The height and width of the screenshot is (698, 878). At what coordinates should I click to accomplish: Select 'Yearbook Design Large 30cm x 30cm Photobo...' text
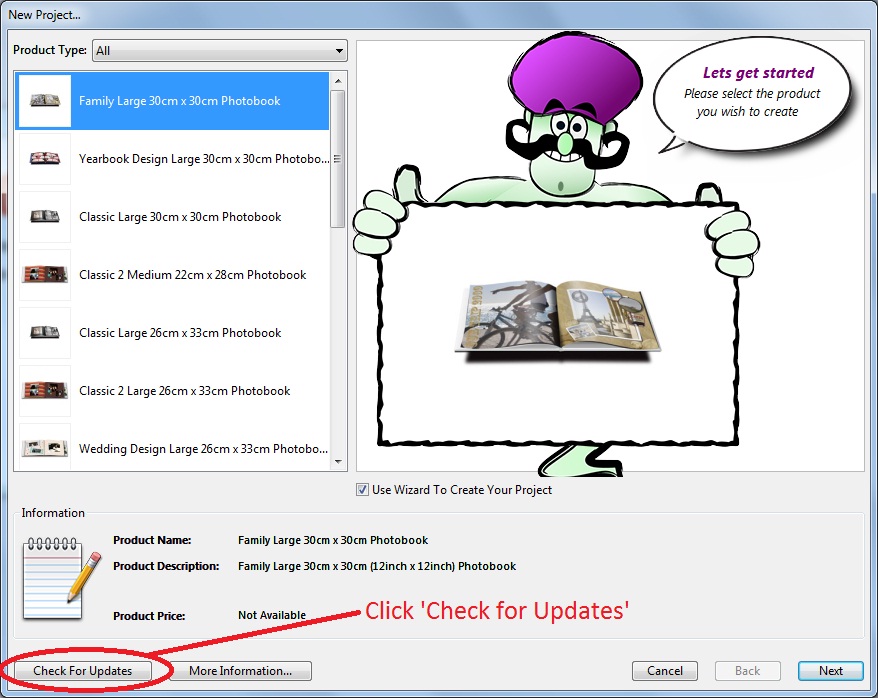[204, 159]
